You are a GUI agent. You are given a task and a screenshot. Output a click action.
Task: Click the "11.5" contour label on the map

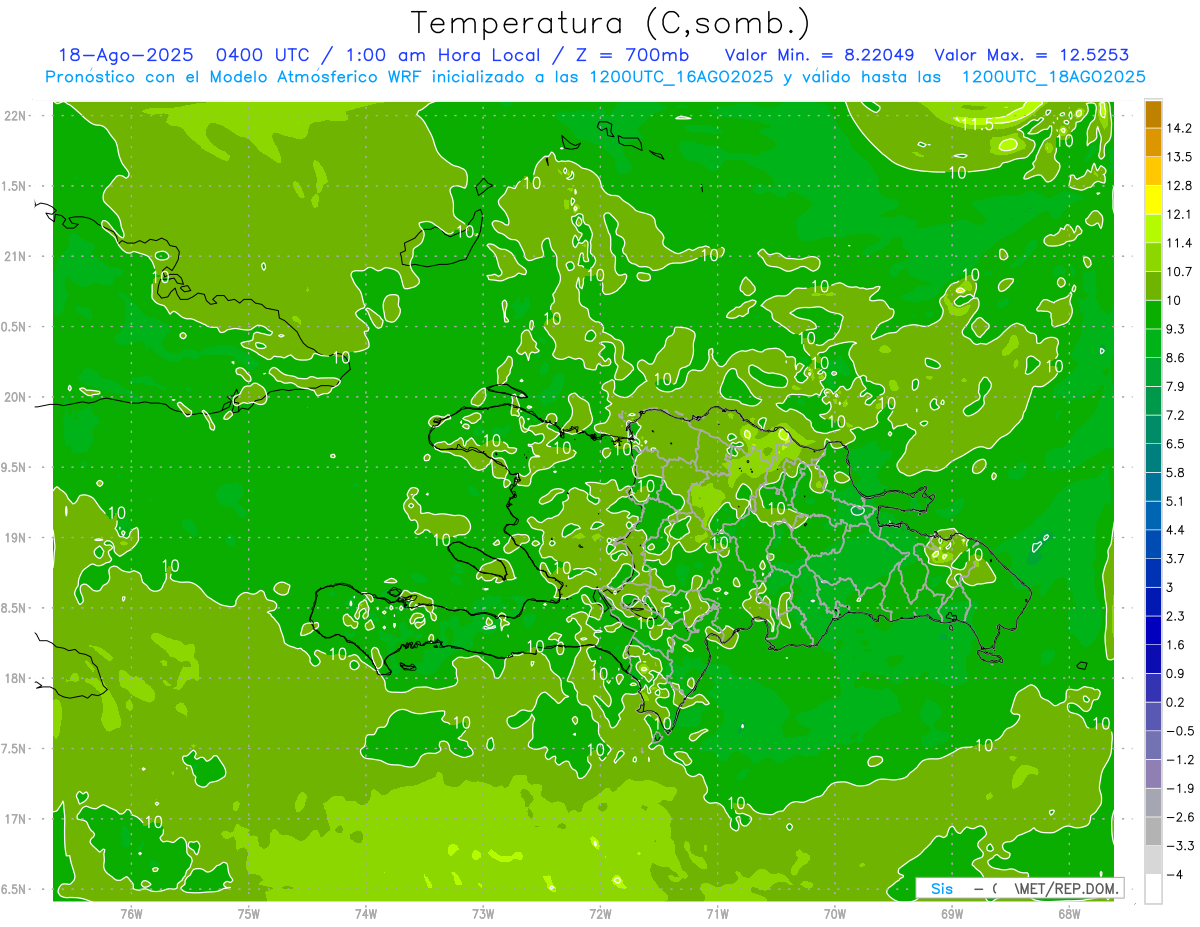tap(977, 124)
